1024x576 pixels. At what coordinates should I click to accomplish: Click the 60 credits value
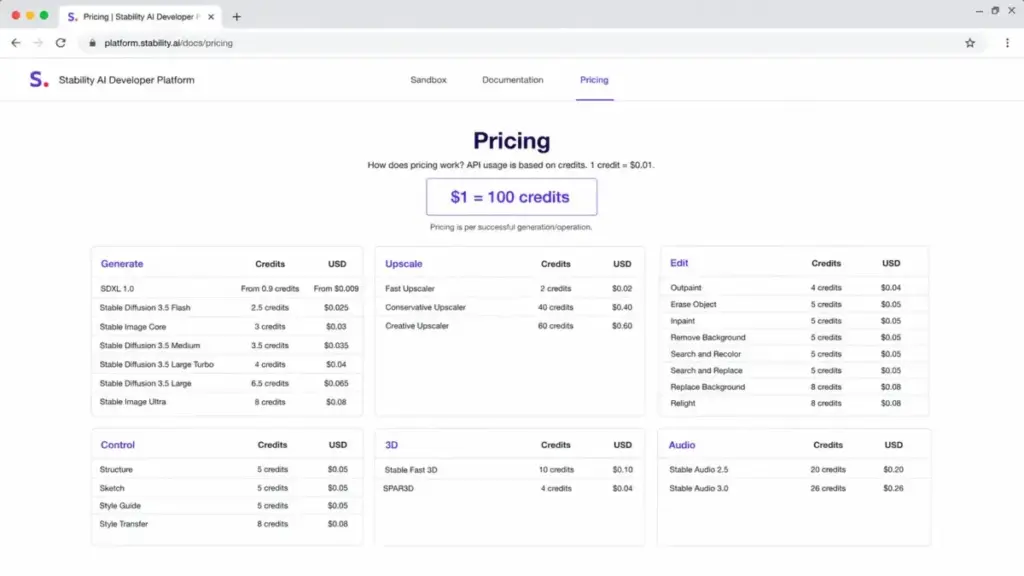click(556, 326)
